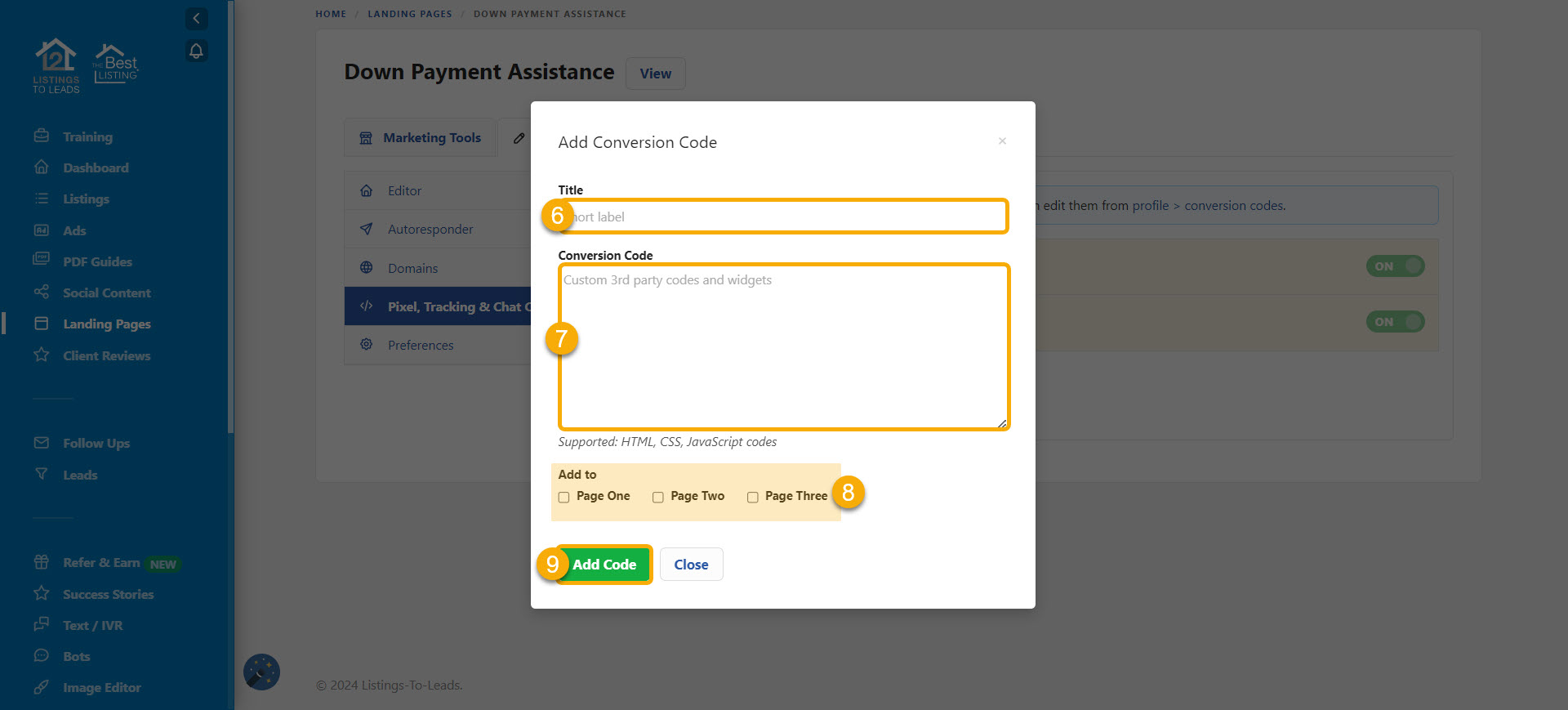Click into the Title input field
The image size is (1568, 710).
784,217
